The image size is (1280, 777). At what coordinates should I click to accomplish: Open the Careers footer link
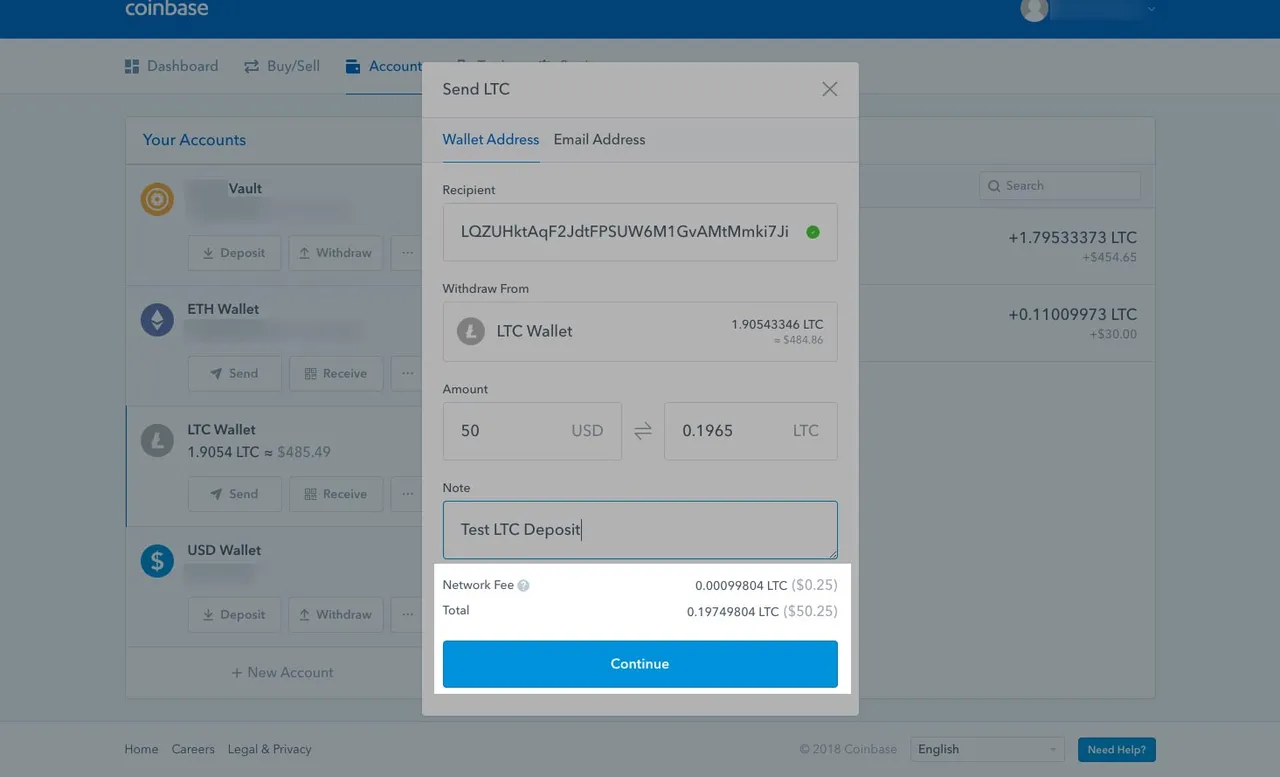193,750
